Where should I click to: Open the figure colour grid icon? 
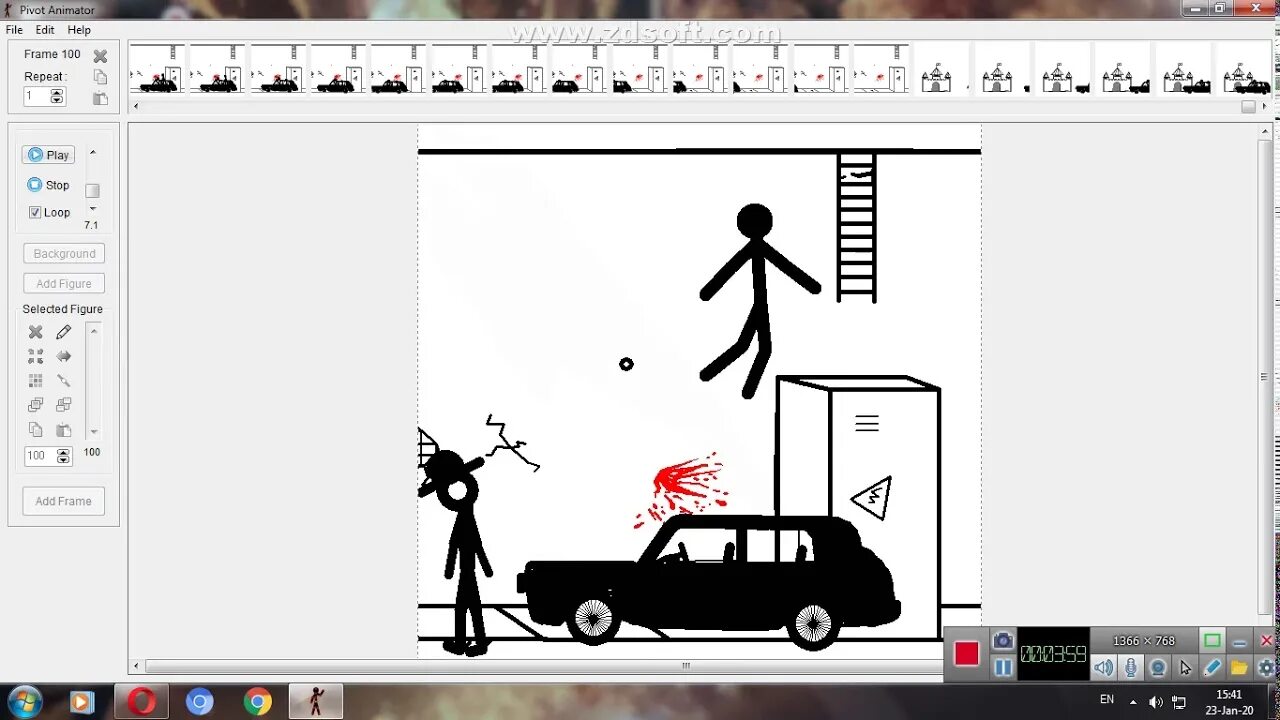tap(35, 381)
